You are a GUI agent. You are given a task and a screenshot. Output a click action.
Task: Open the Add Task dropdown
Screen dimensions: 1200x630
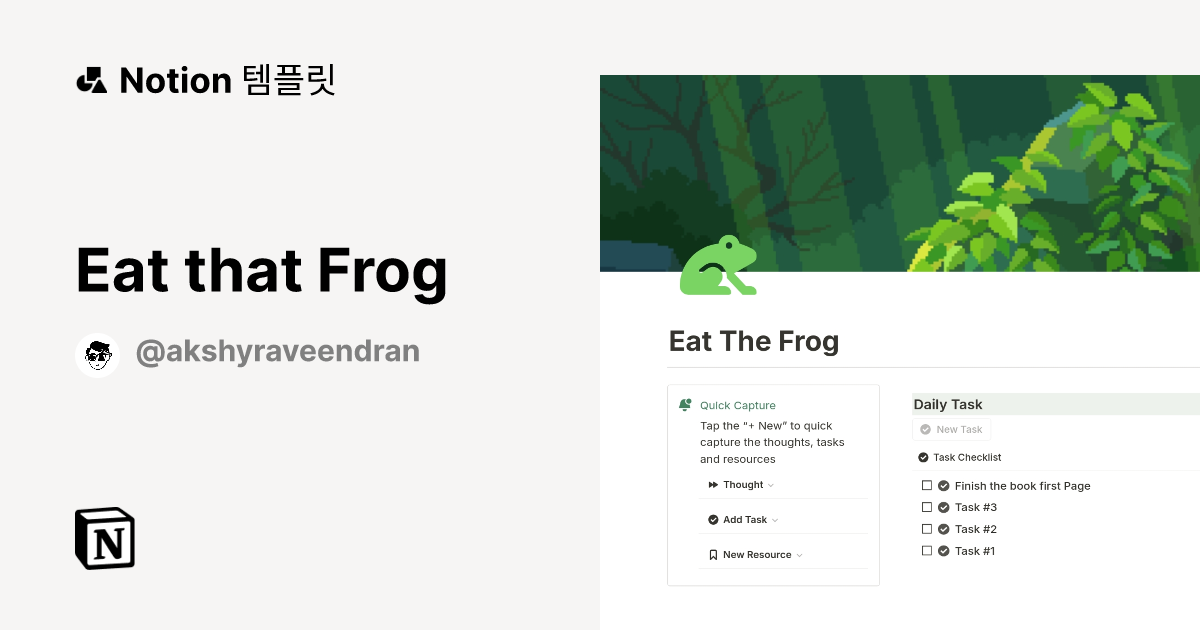[773, 519]
